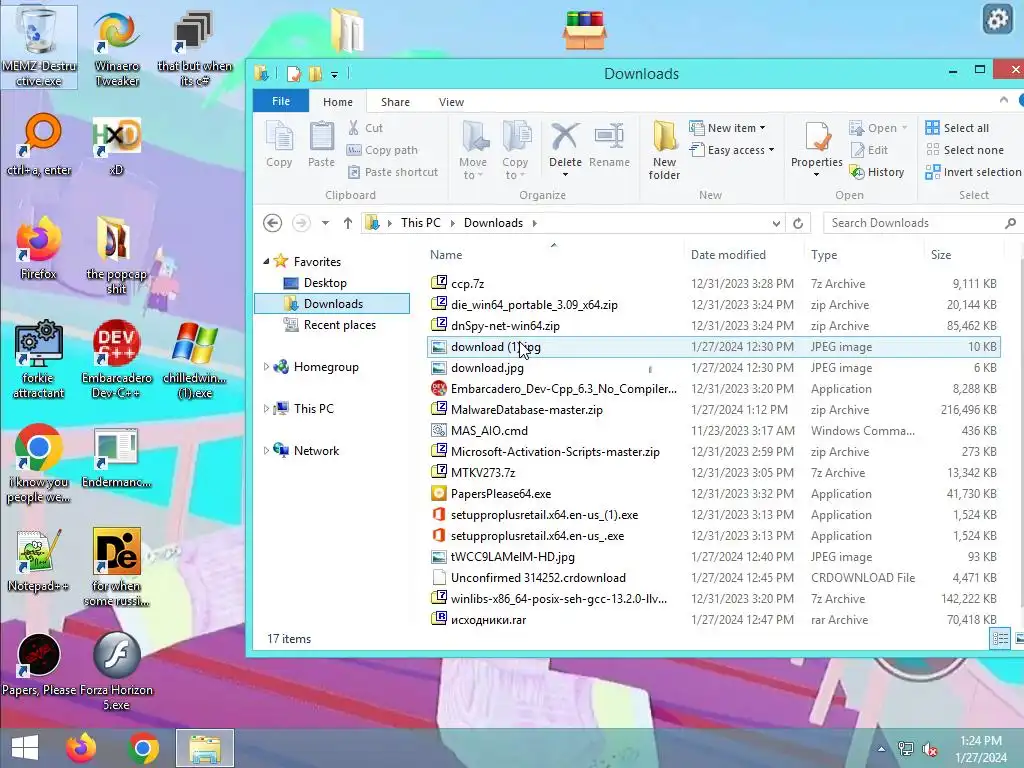This screenshot has width=1024, height=768.
Task: Open the New item dropdown
Action: pos(728,128)
